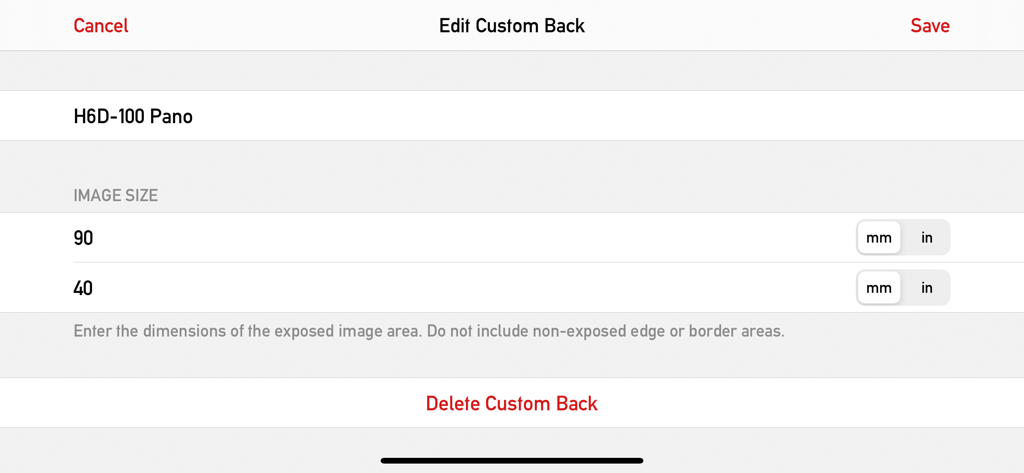
Task: Click the word Pano in the name
Action: pos(171,117)
